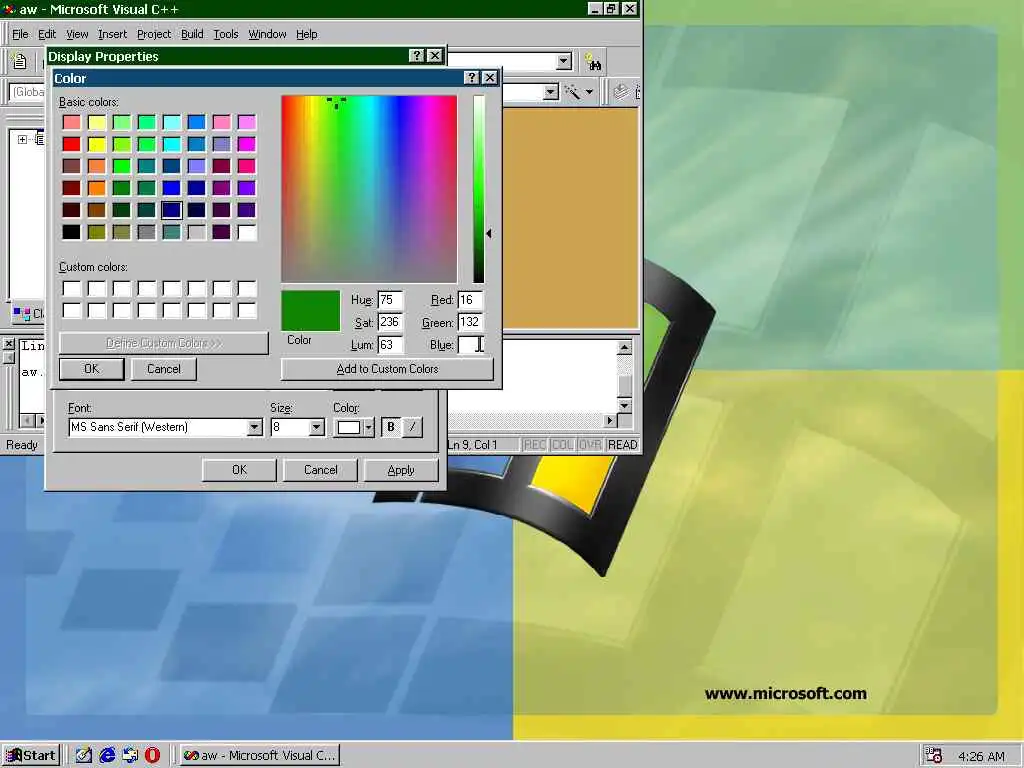Select the white swatch in Basic colors
Viewport: 1024px width, 768px height.
(247, 232)
